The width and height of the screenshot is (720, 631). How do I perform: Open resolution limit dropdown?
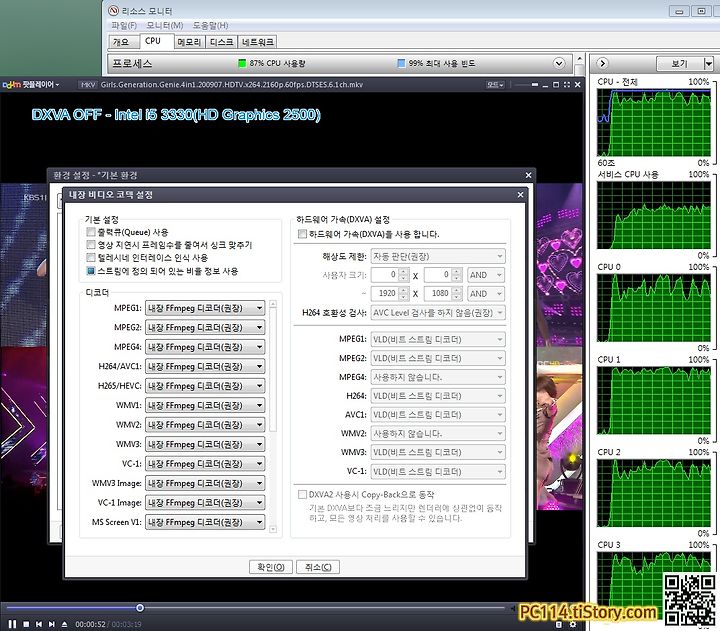tap(438, 256)
